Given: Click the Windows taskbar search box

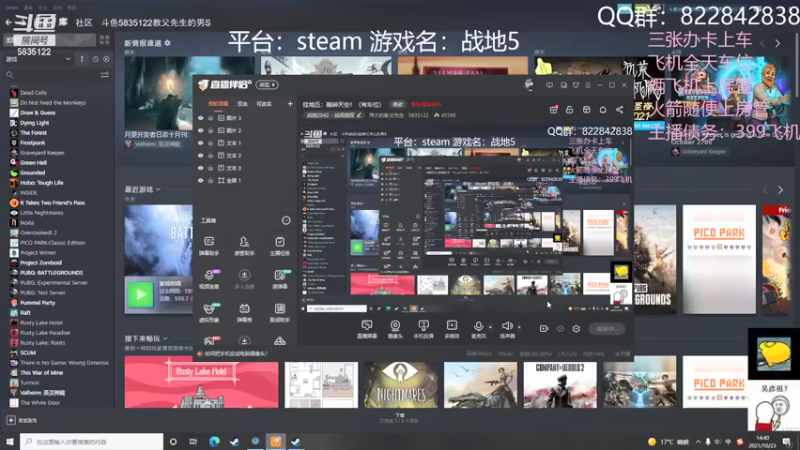Looking at the screenshot, I should [92, 442].
